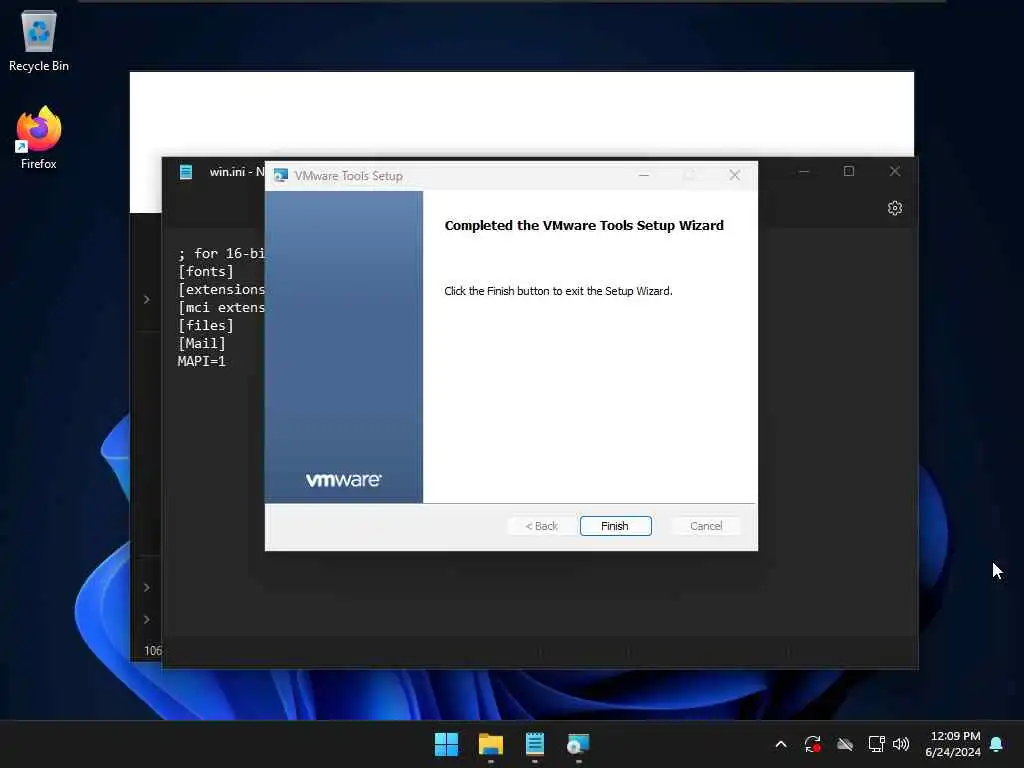Click the [Mail] line in Notepad
1024x768 pixels.
[x=202, y=343]
